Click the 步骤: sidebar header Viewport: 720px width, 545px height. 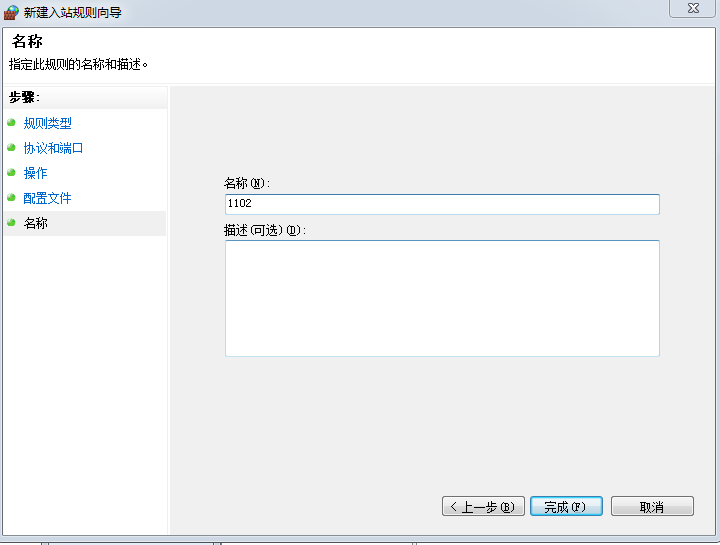pos(25,97)
